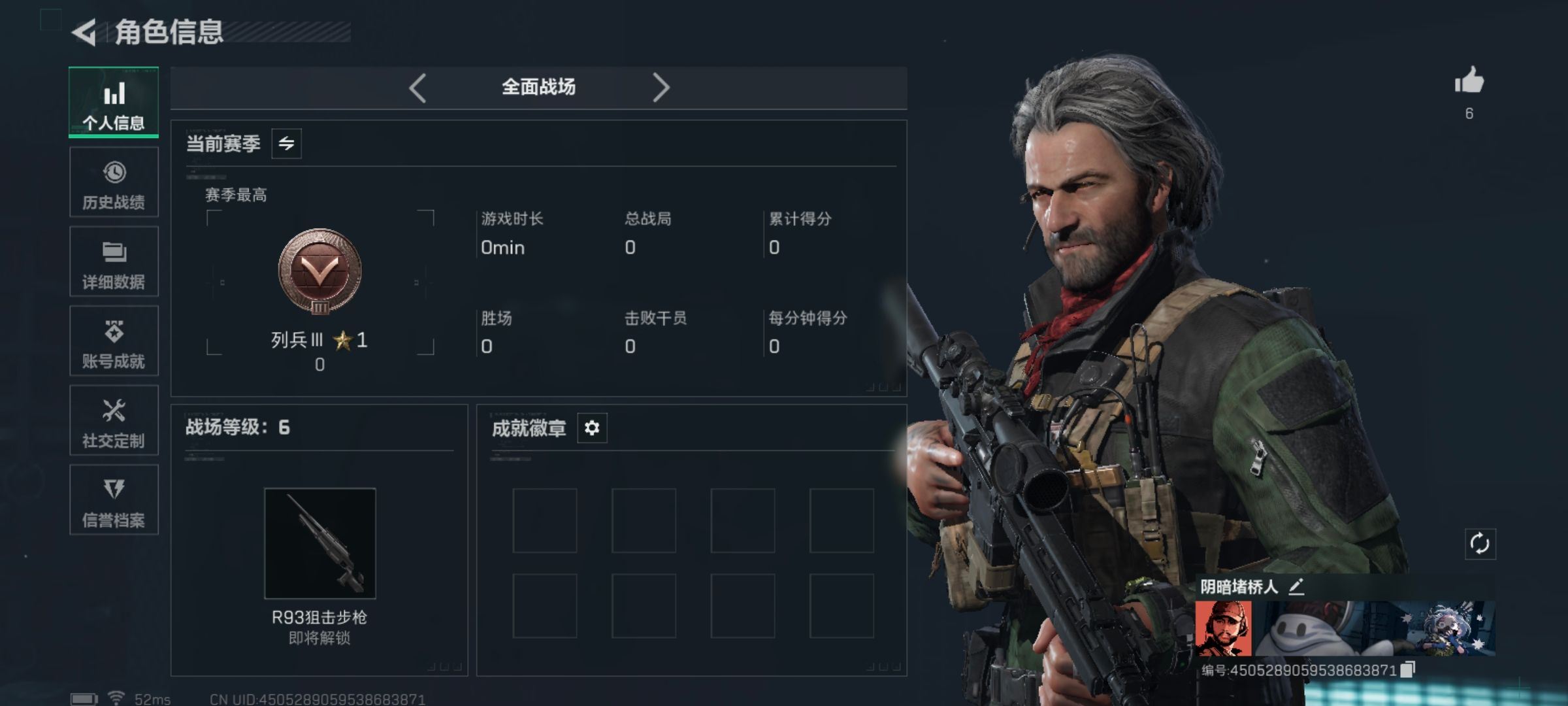The image size is (1568, 706).
Task: Give a thumbs-up like to this profile
Action: pos(1469,81)
